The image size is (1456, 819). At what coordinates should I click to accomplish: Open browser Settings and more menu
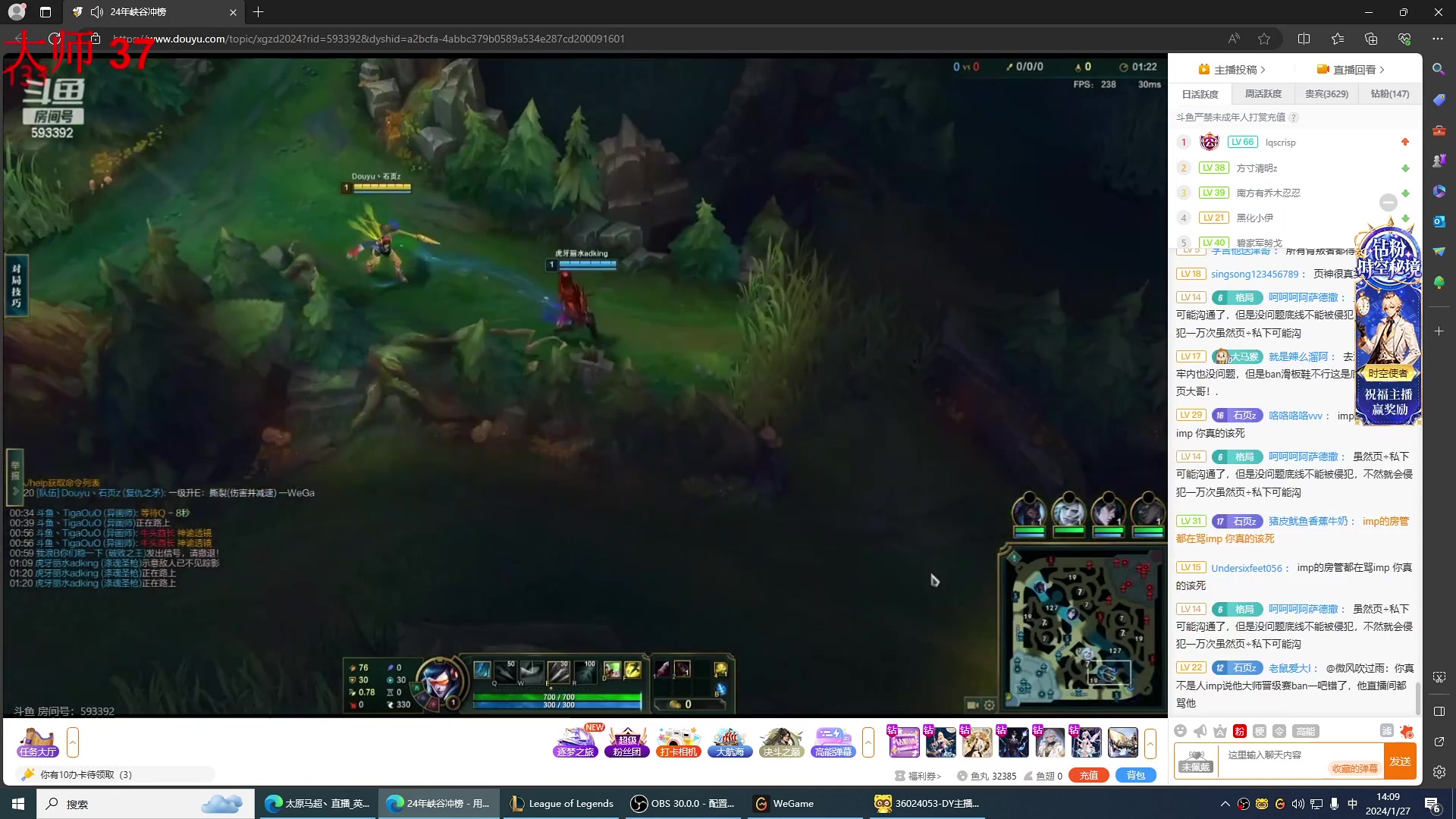(1438, 39)
